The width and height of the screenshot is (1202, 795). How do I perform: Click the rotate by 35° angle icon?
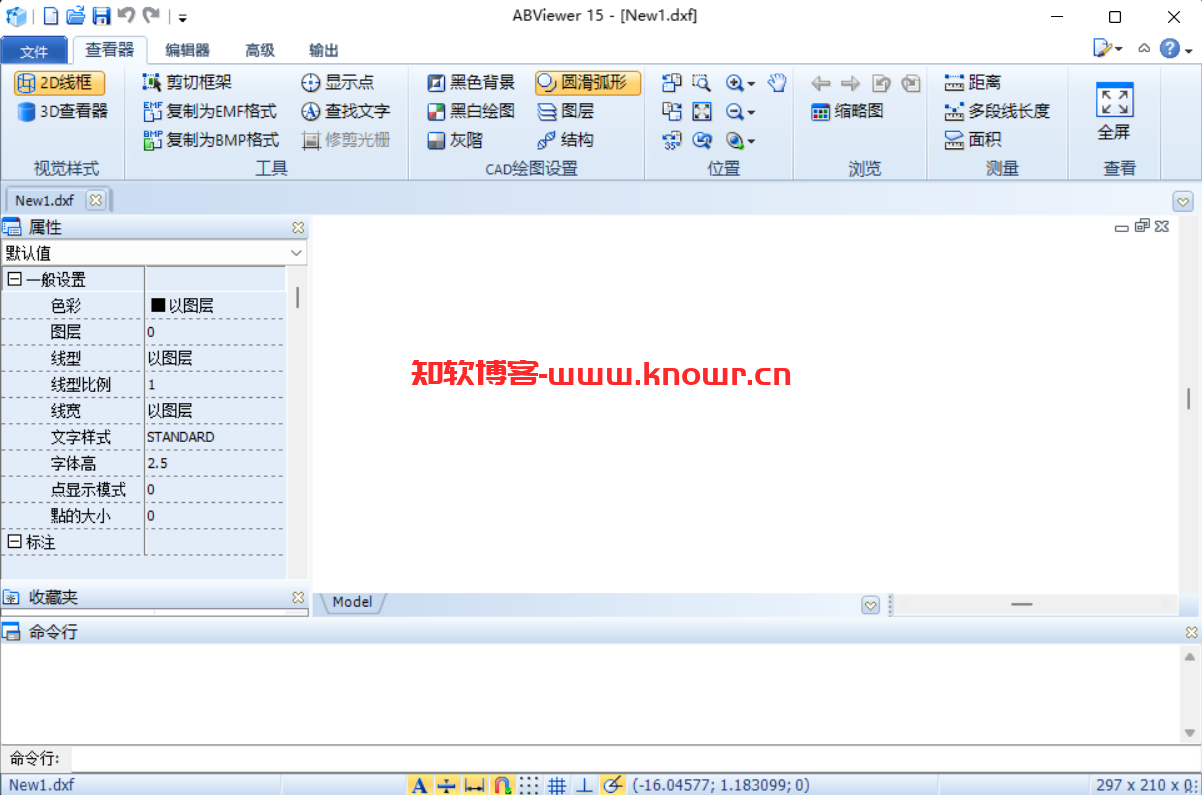coord(672,140)
